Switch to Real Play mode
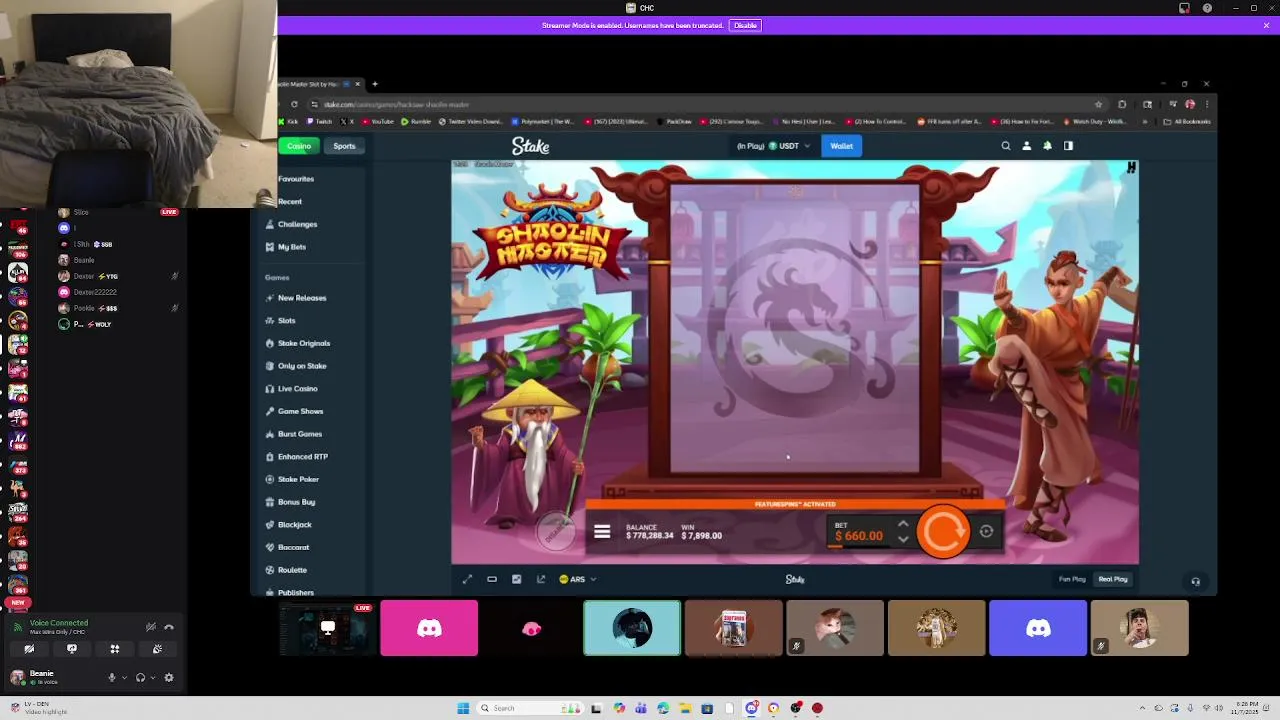 tap(1113, 579)
